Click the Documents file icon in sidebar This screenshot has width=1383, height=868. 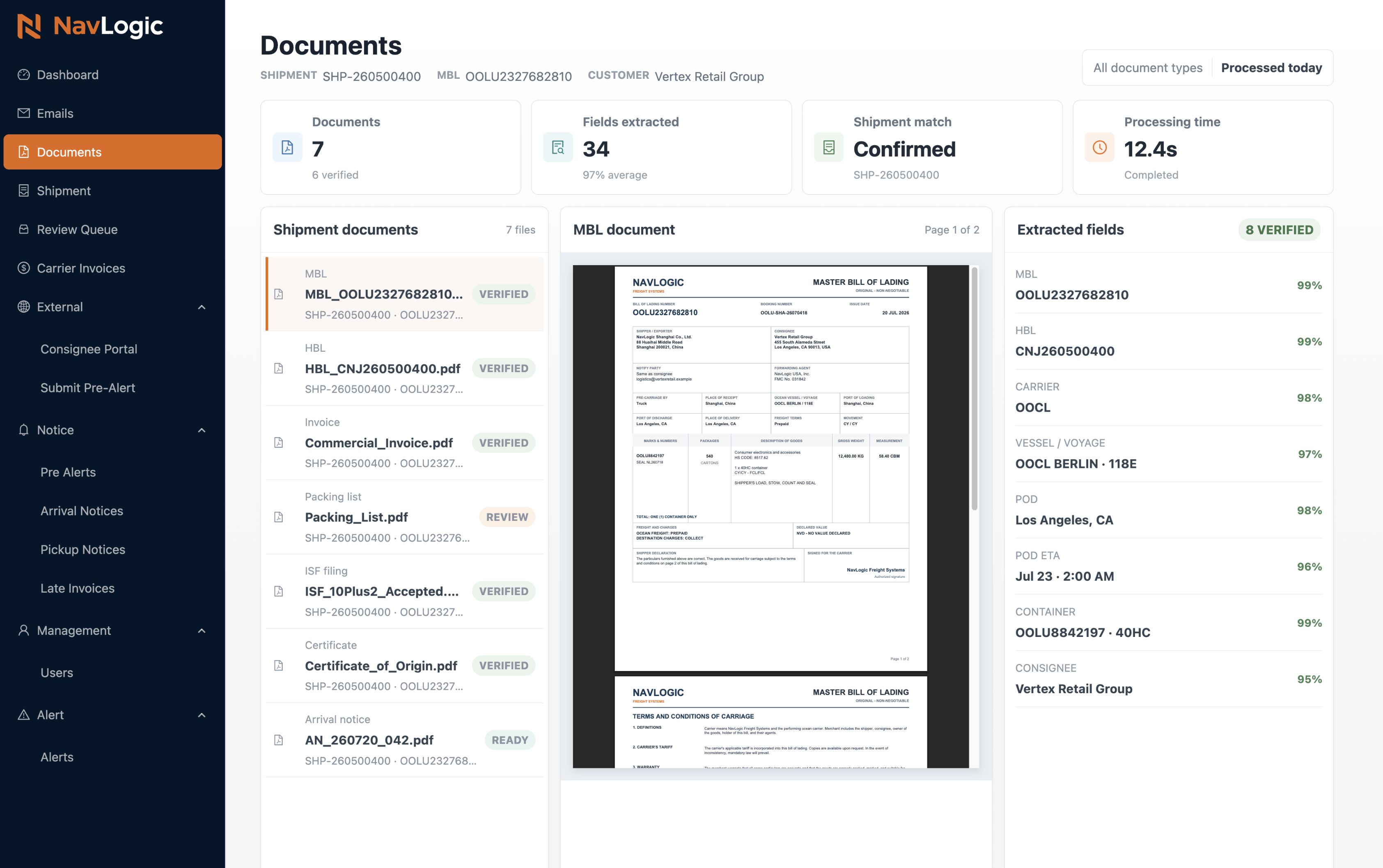tap(23, 151)
